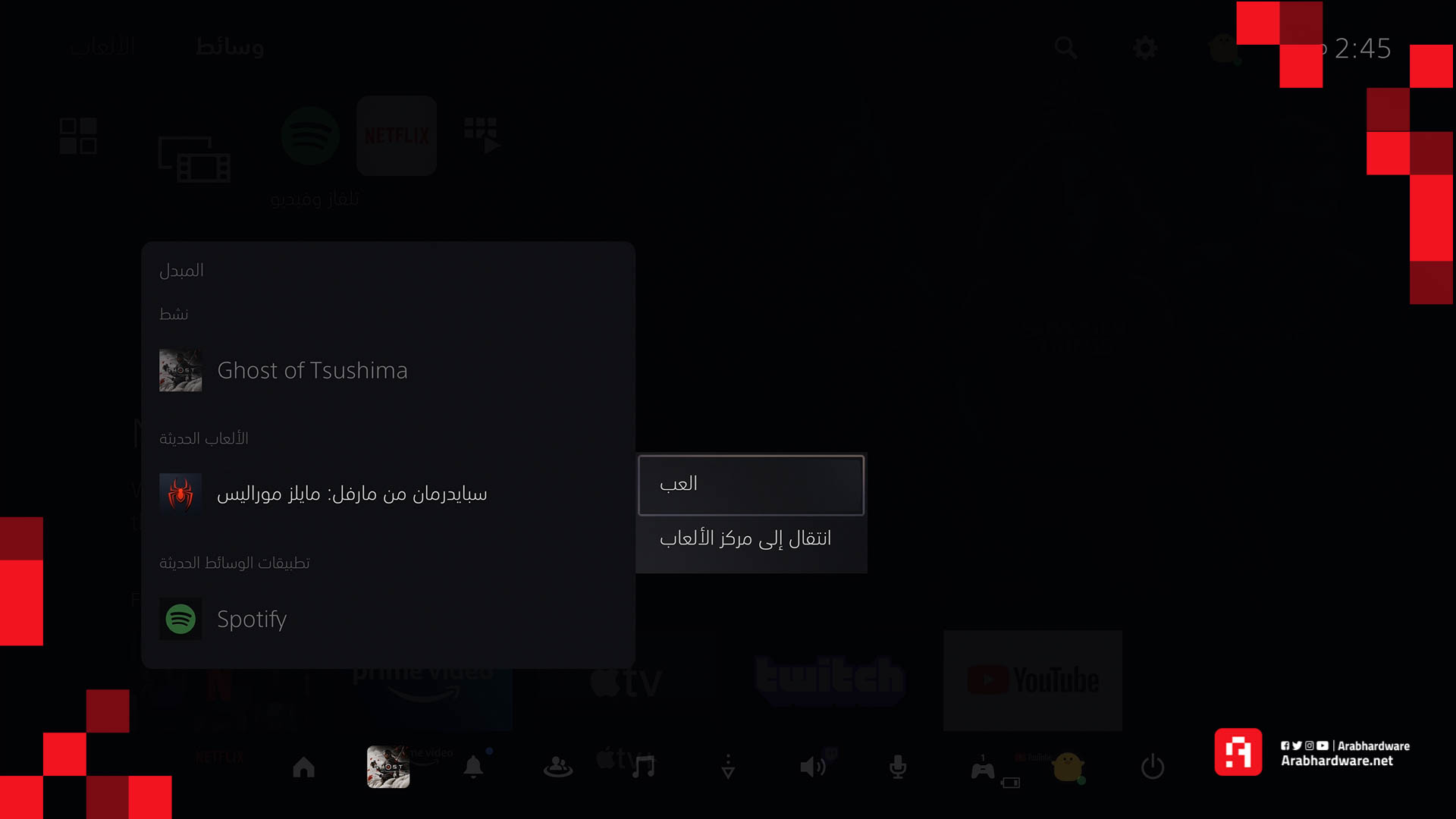Select the friends/social icon in taskbar
This screenshot has width=1456, height=819.
pos(558,767)
